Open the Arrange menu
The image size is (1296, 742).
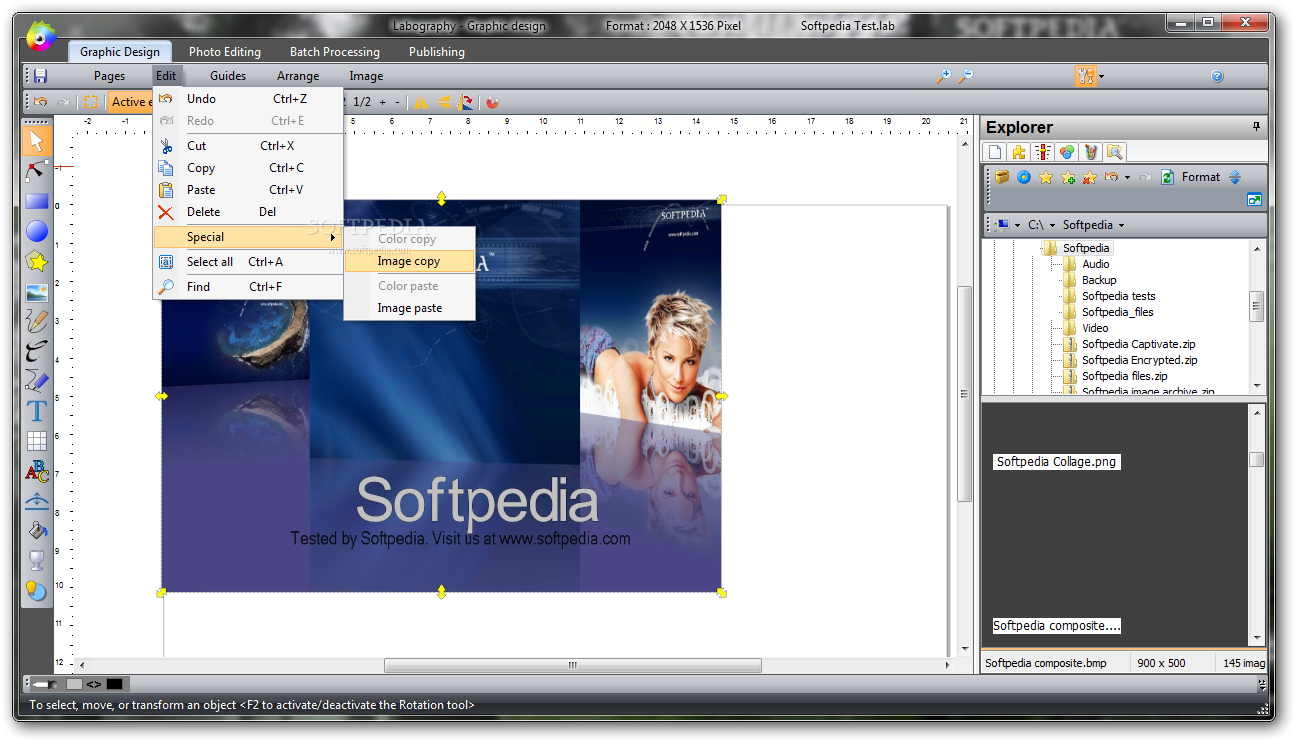298,76
